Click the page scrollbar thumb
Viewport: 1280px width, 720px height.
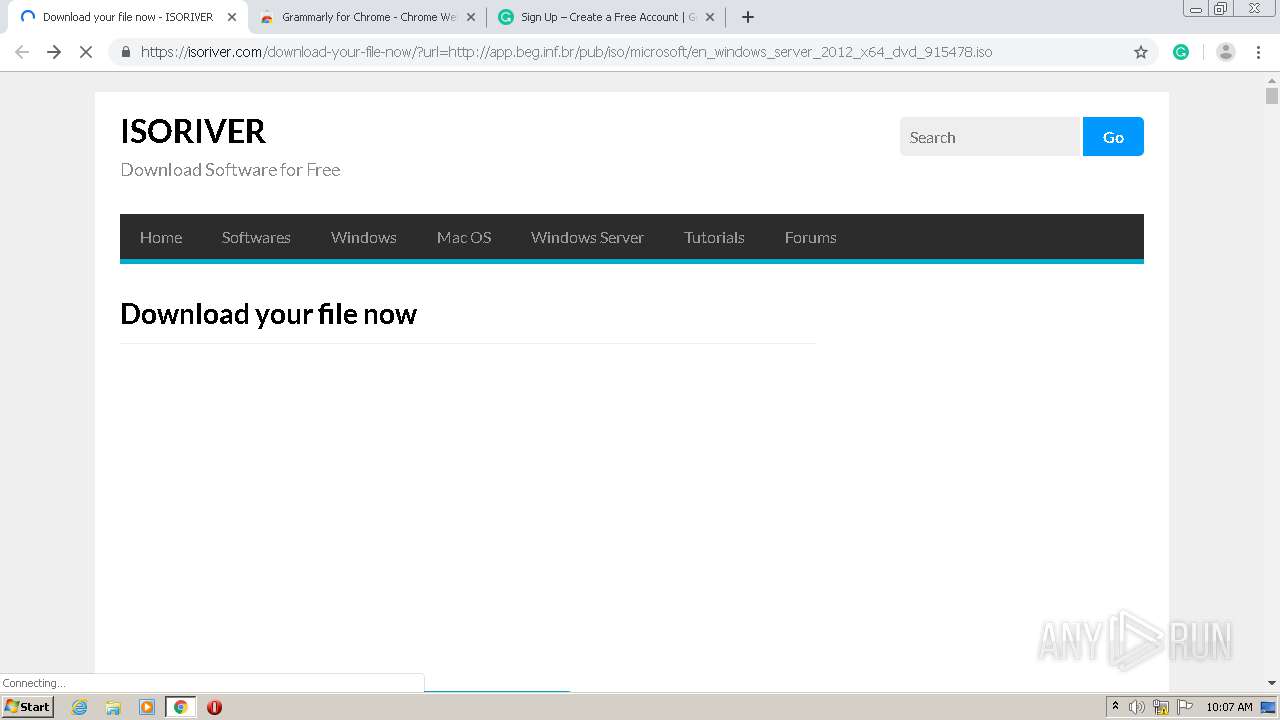[1272, 96]
